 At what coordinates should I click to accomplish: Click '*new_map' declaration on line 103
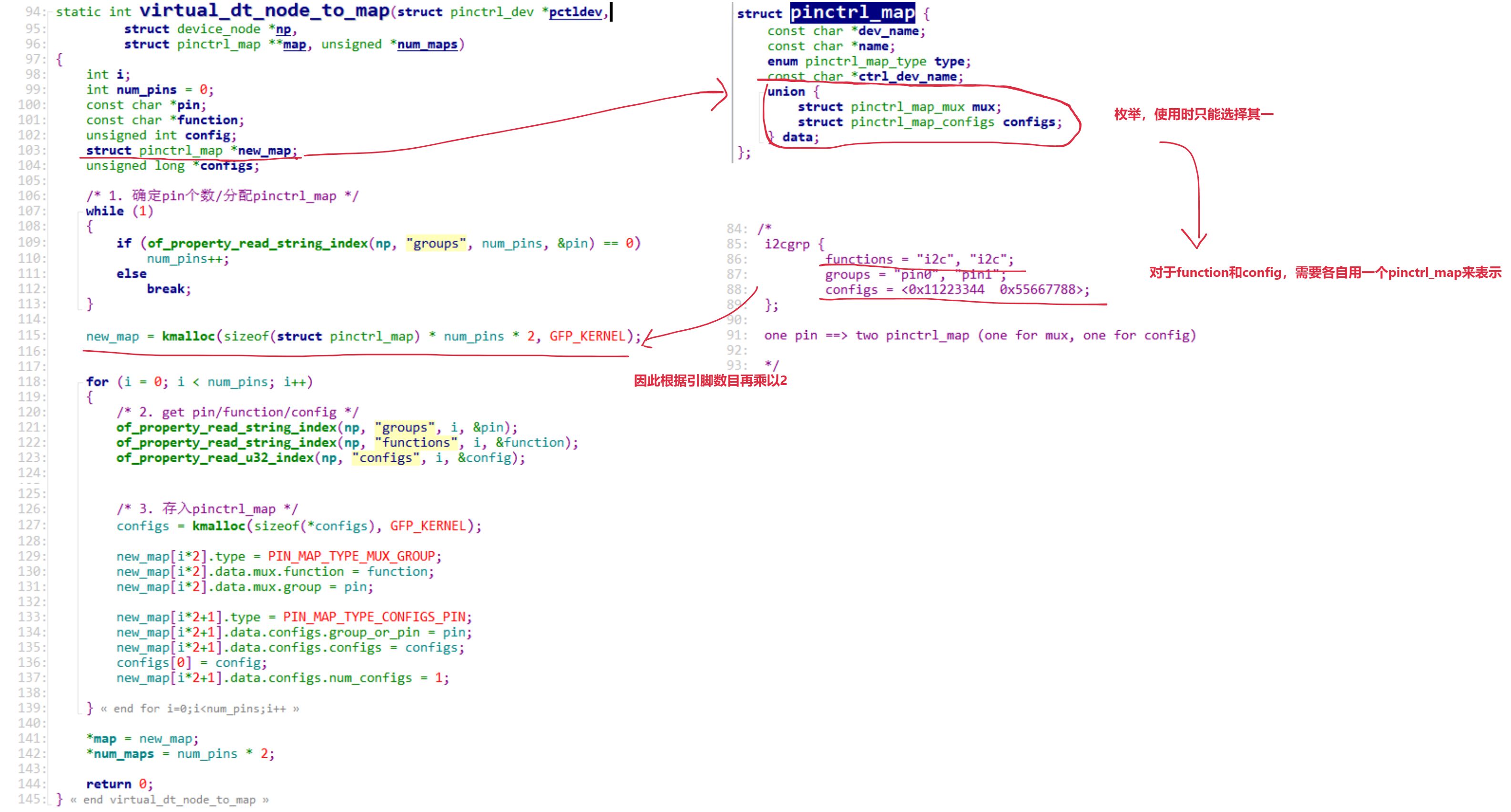click(264, 151)
